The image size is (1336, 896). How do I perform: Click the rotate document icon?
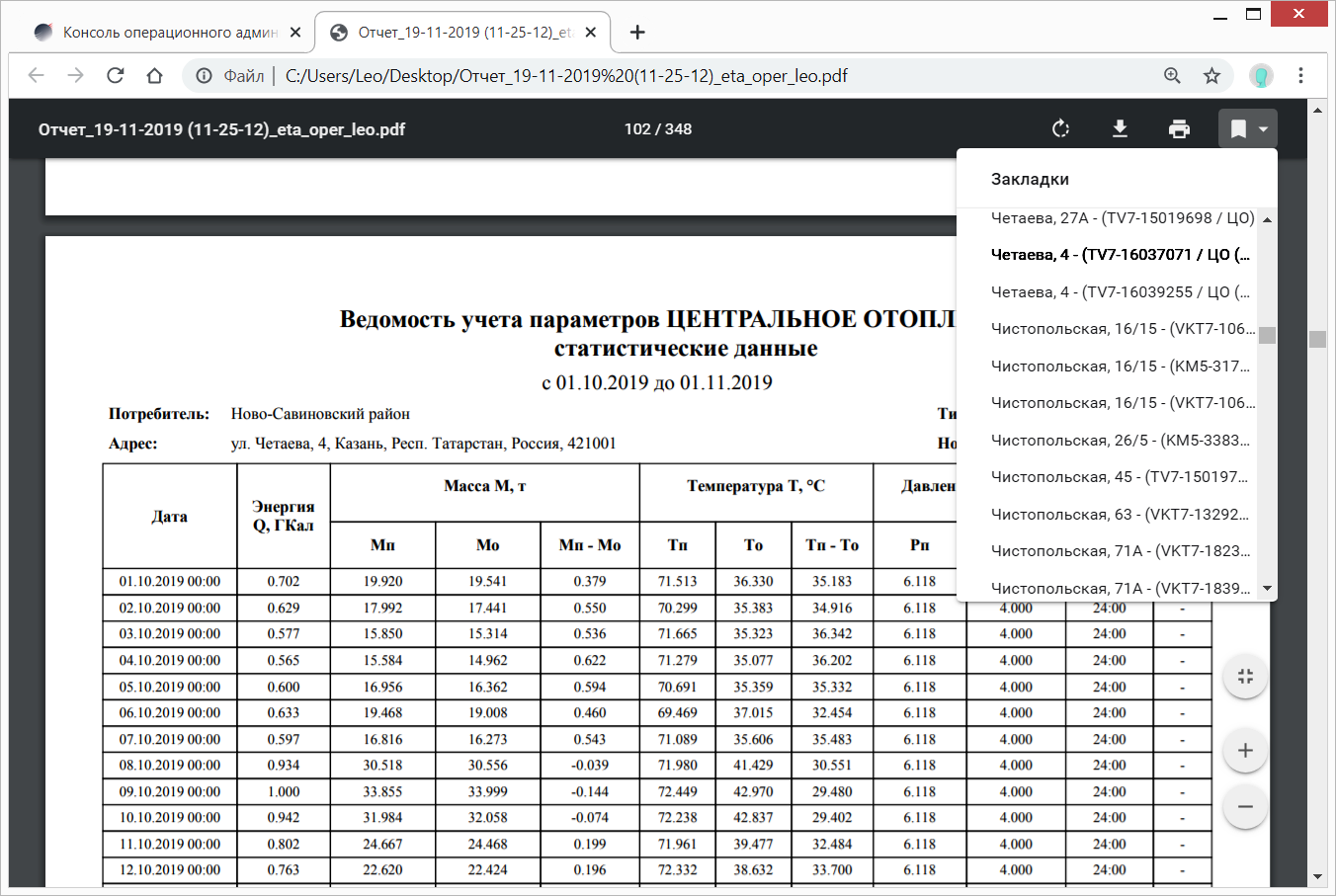pos(1060,129)
